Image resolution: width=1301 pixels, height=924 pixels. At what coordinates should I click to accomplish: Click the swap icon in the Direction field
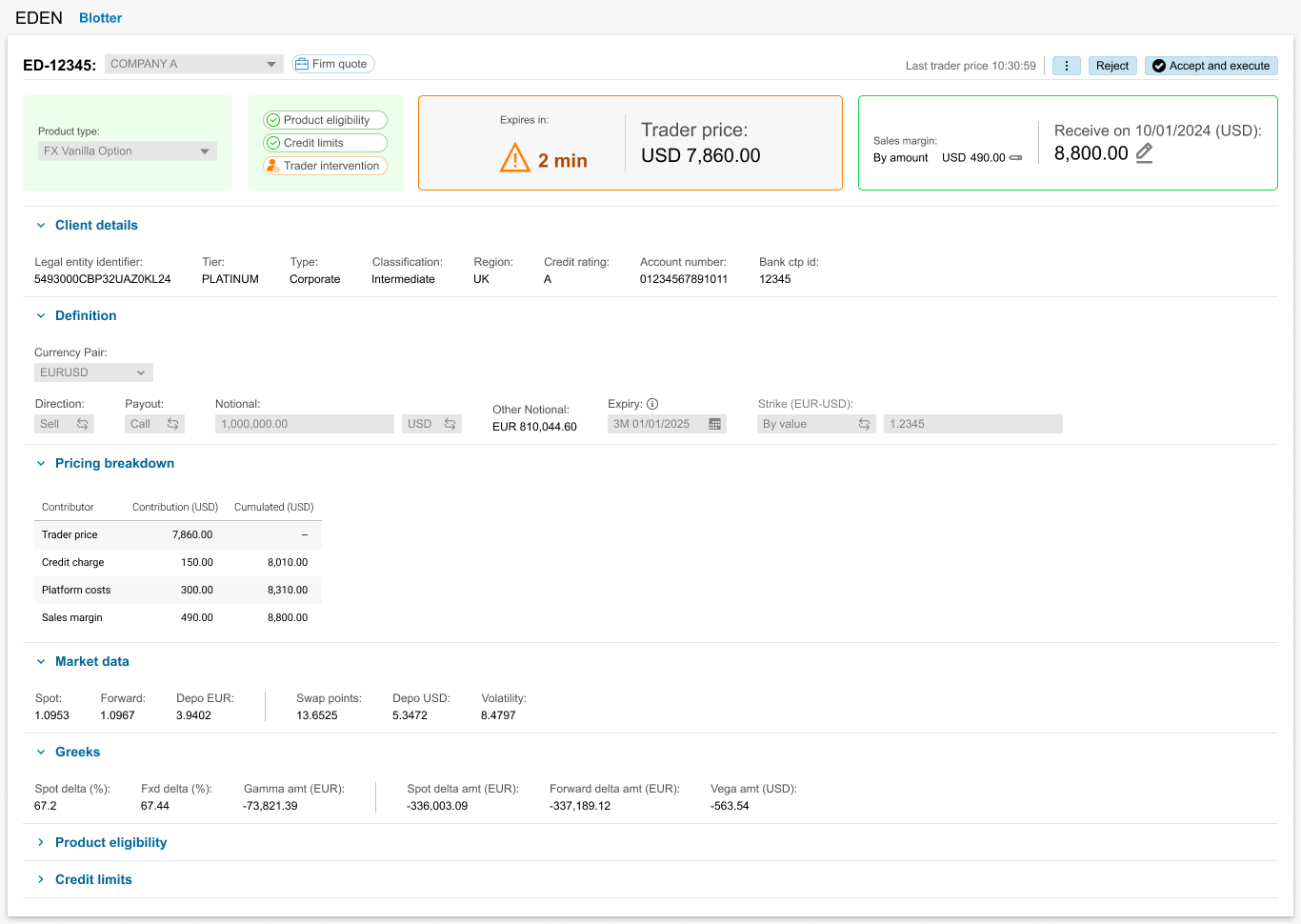tap(82, 424)
